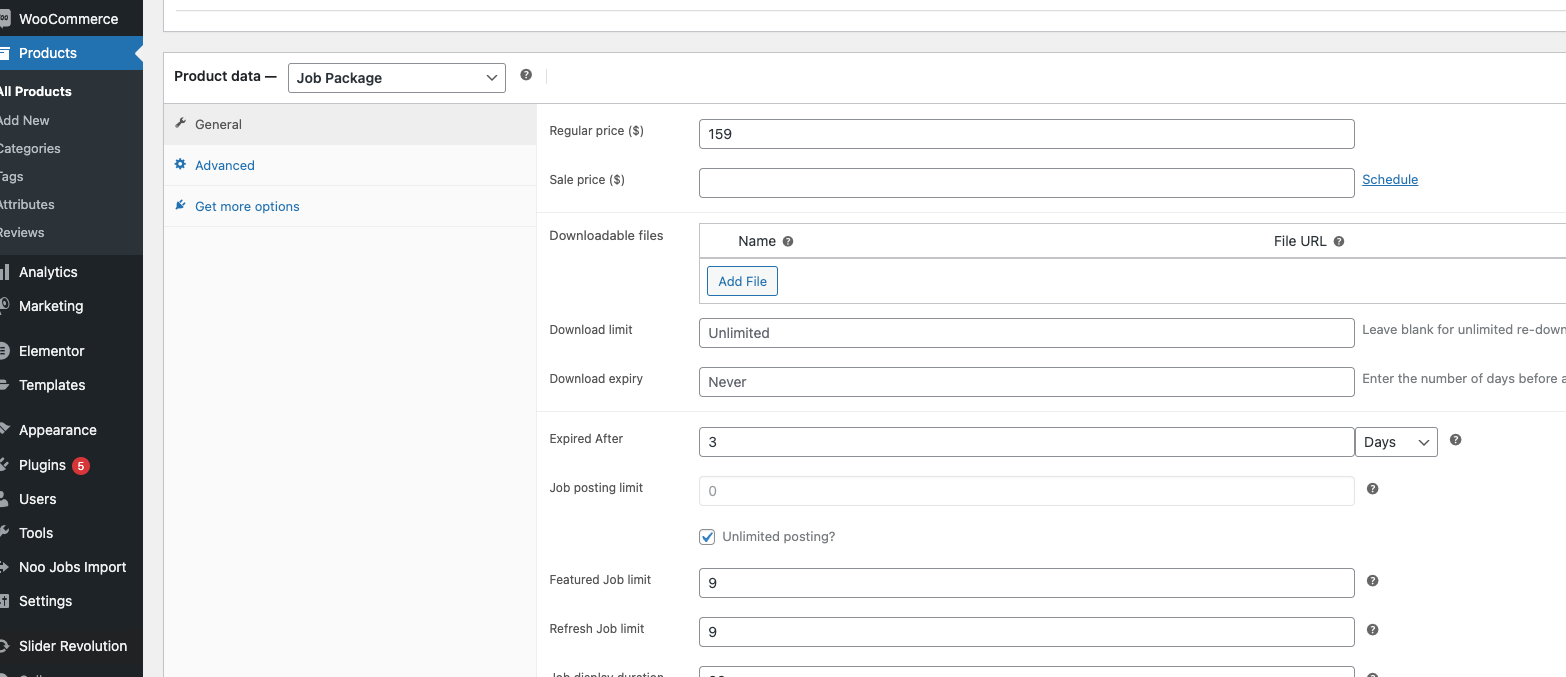
Task: Click the Noo Jobs Import icon
Action: (4, 567)
